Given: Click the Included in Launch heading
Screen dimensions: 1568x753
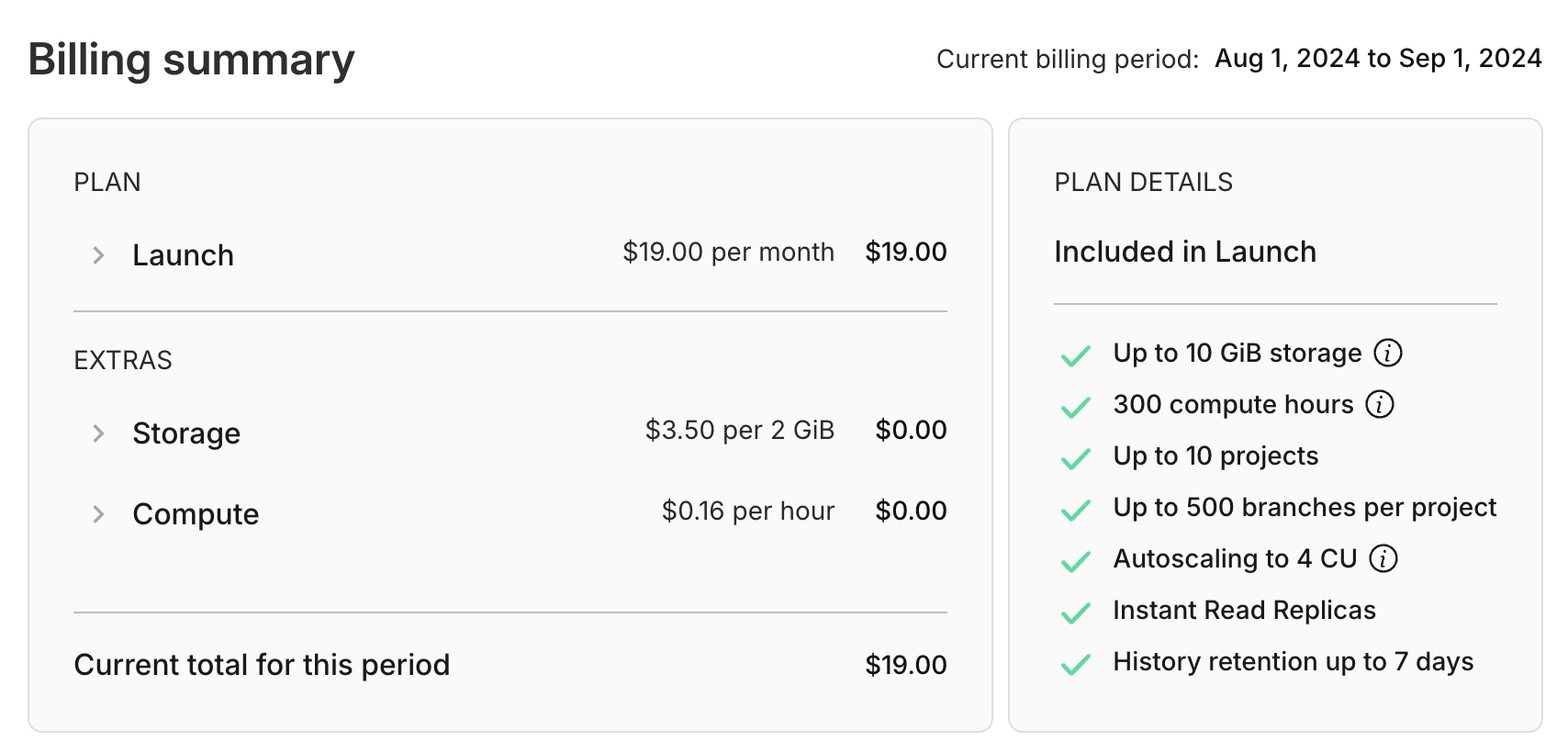Looking at the screenshot, I should [1184, 252].
